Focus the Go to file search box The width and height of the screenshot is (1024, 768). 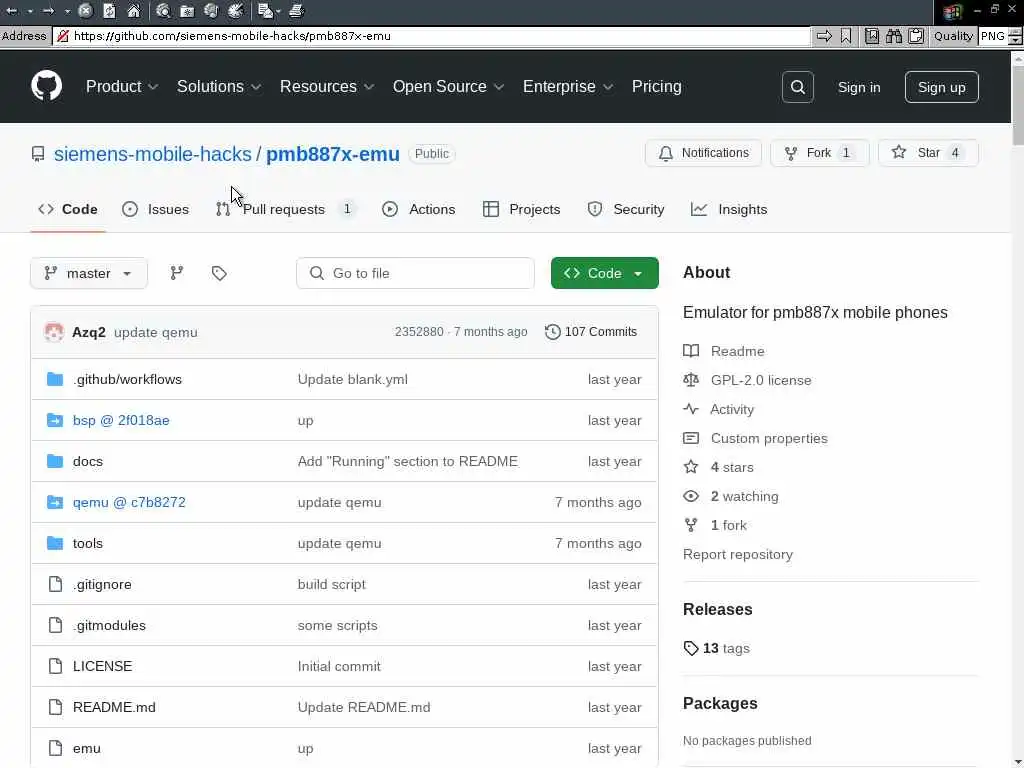pyautogui.click(x=415, y=273)
